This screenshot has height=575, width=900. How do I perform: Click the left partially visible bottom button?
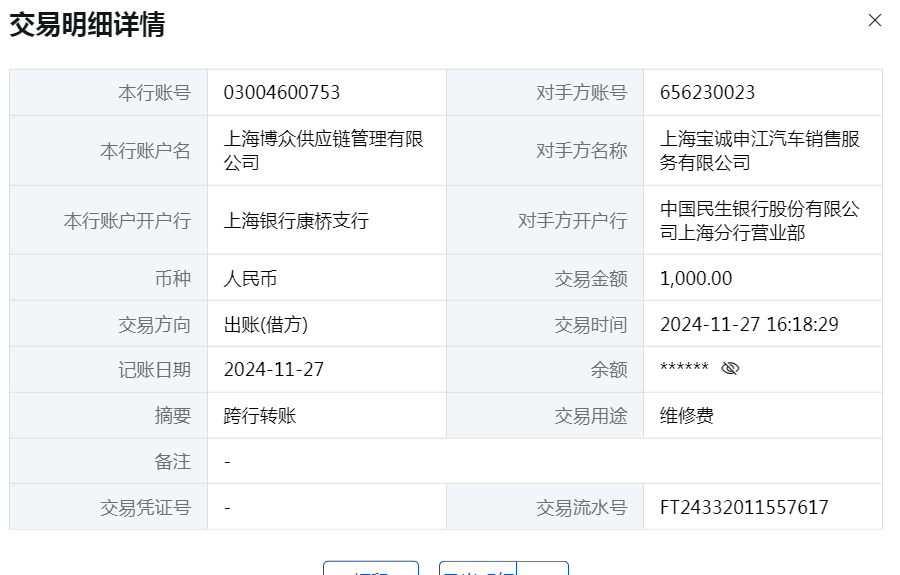[x=370, y=568]
